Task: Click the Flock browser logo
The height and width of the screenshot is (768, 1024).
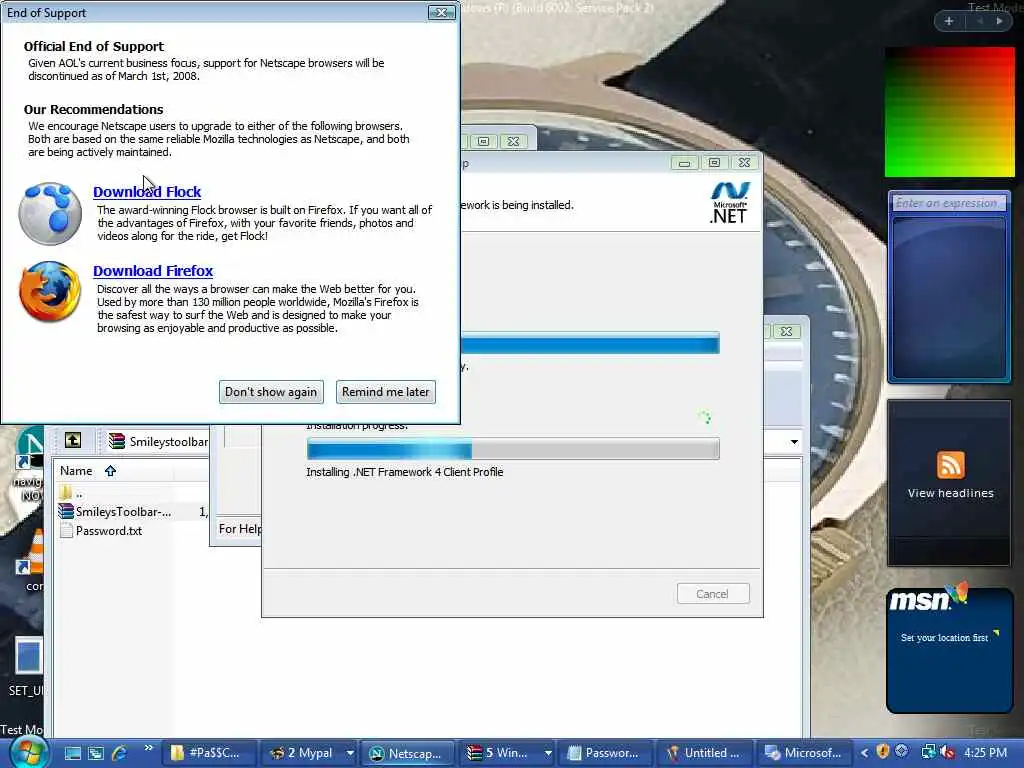Action: coord(50,214)
